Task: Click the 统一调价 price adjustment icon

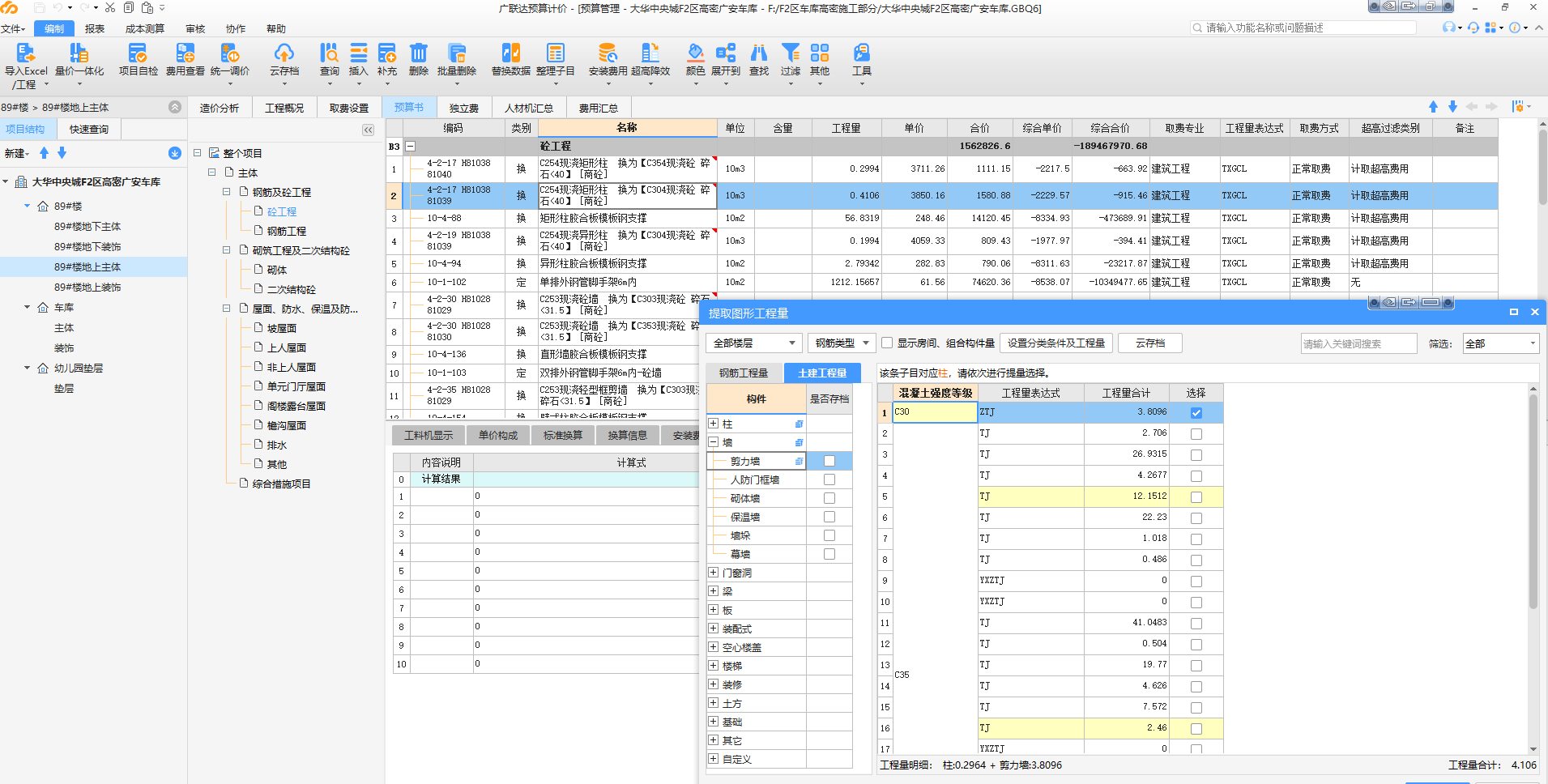Action: [x=229, y=54]
